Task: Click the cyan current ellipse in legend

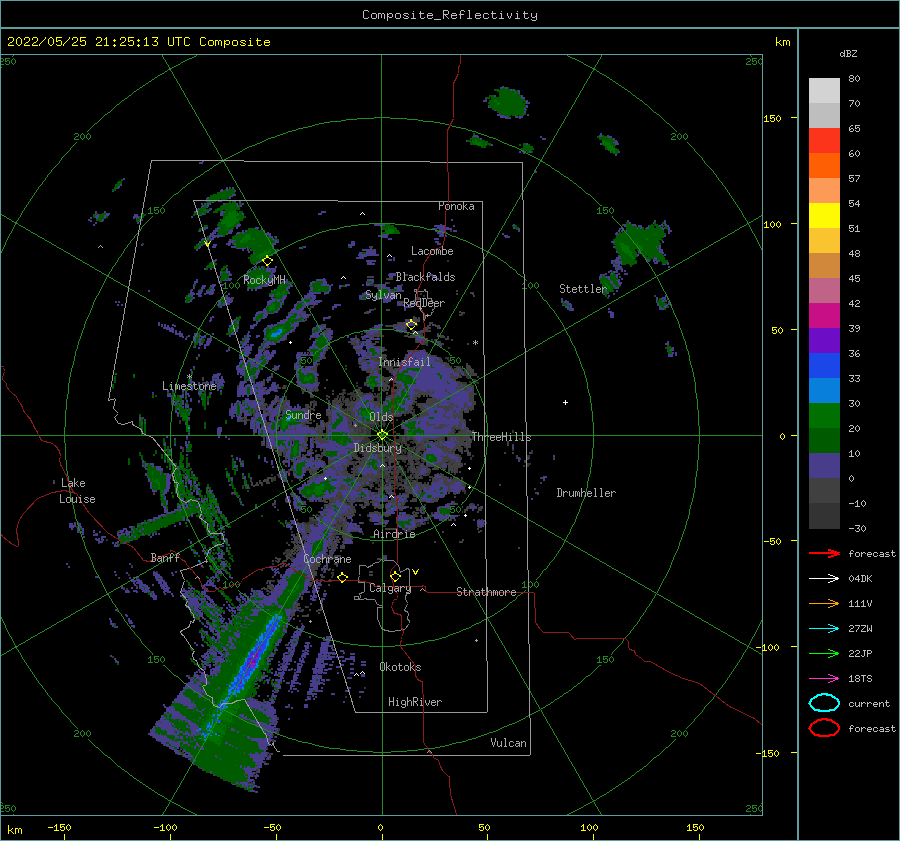Action: [824, 703]
